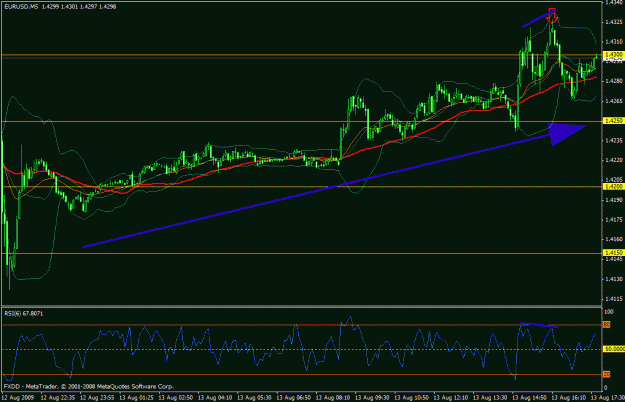Click the yellow 1.4200 price level tag
This screenshot has width=625, height=402.
[x=613, y=186]
